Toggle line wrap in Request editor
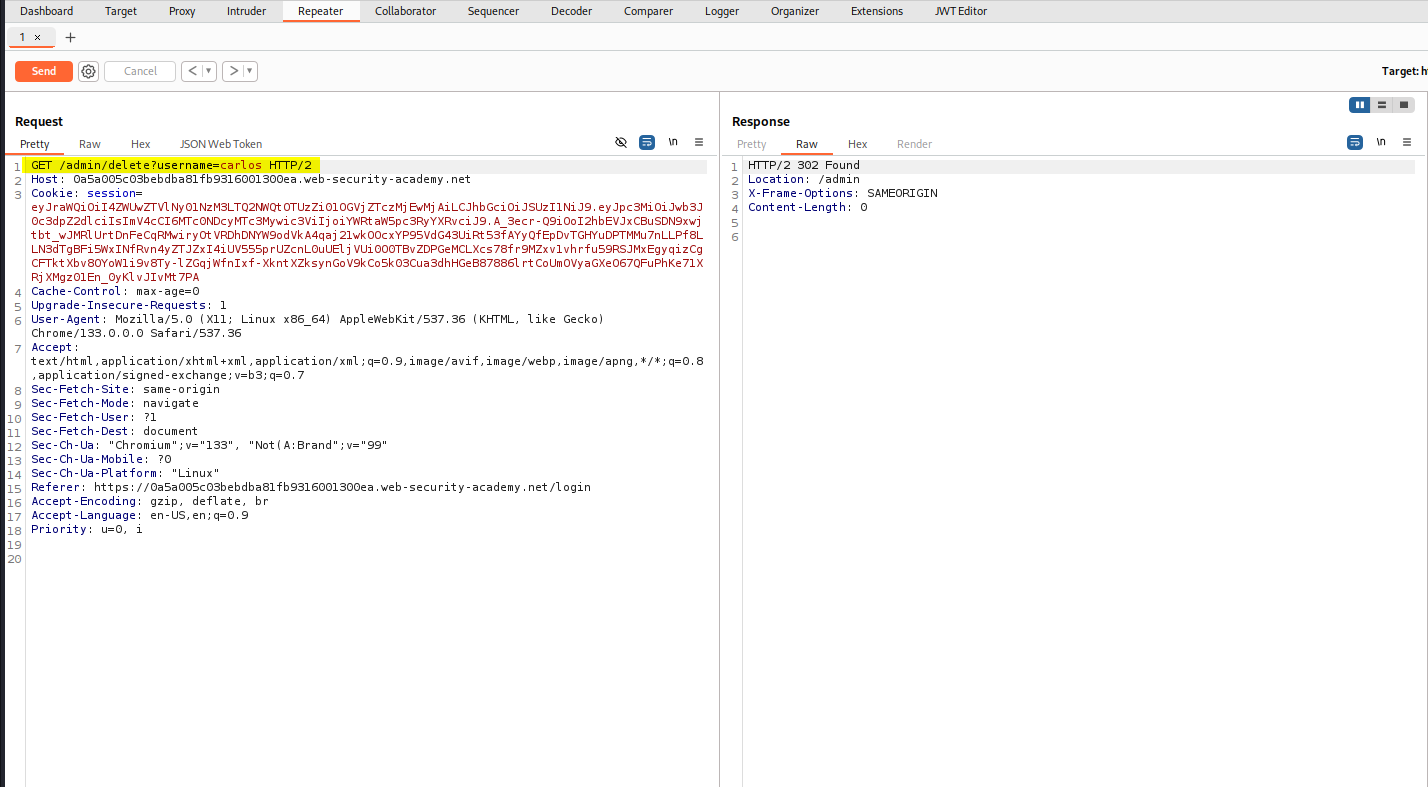The height and width of the screenshot is (787, 1428). [x=647, y=143]
